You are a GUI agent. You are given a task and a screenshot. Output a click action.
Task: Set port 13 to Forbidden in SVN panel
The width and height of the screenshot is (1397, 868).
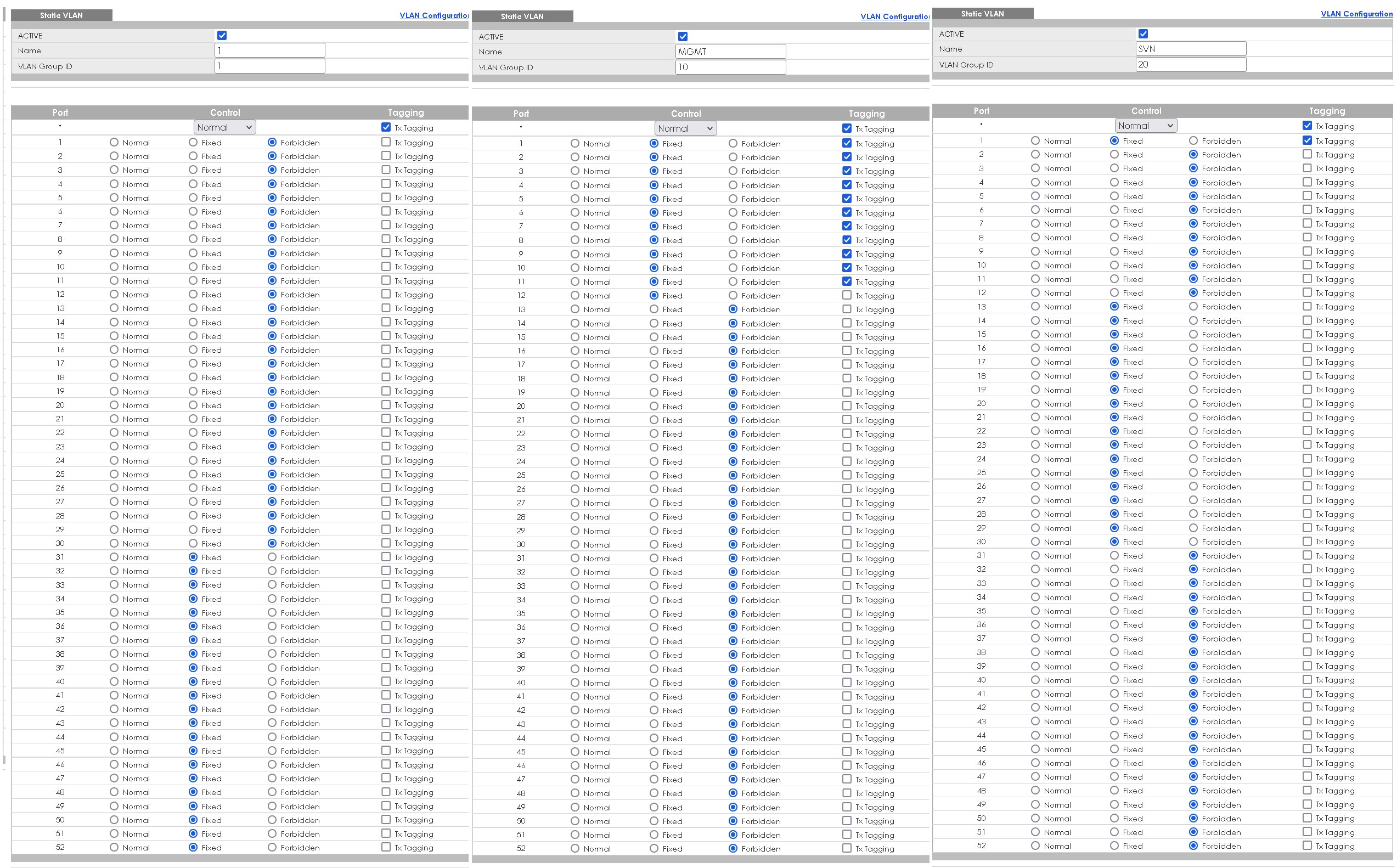(x=1193, y=307)
